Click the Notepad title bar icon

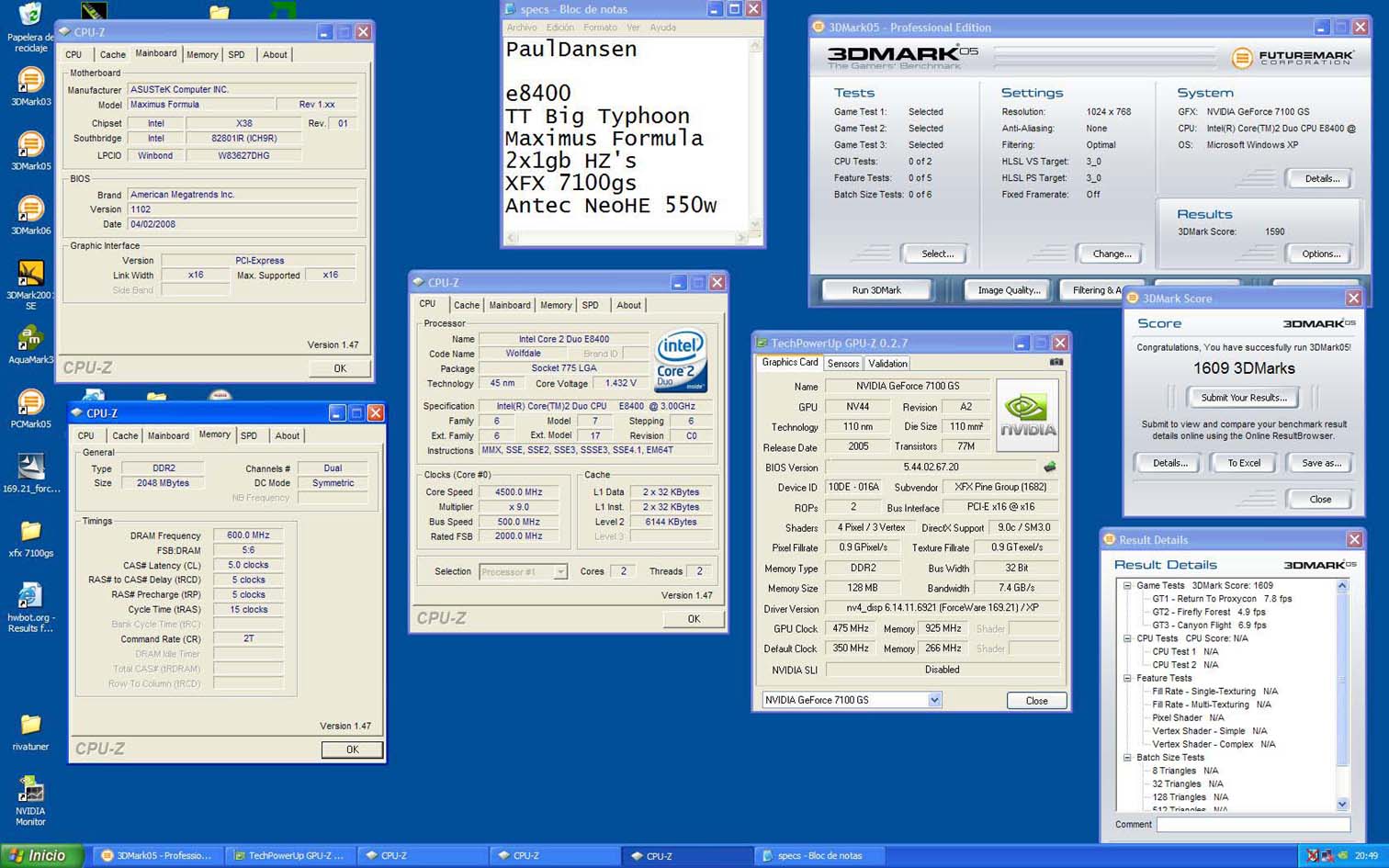[511, 9]
